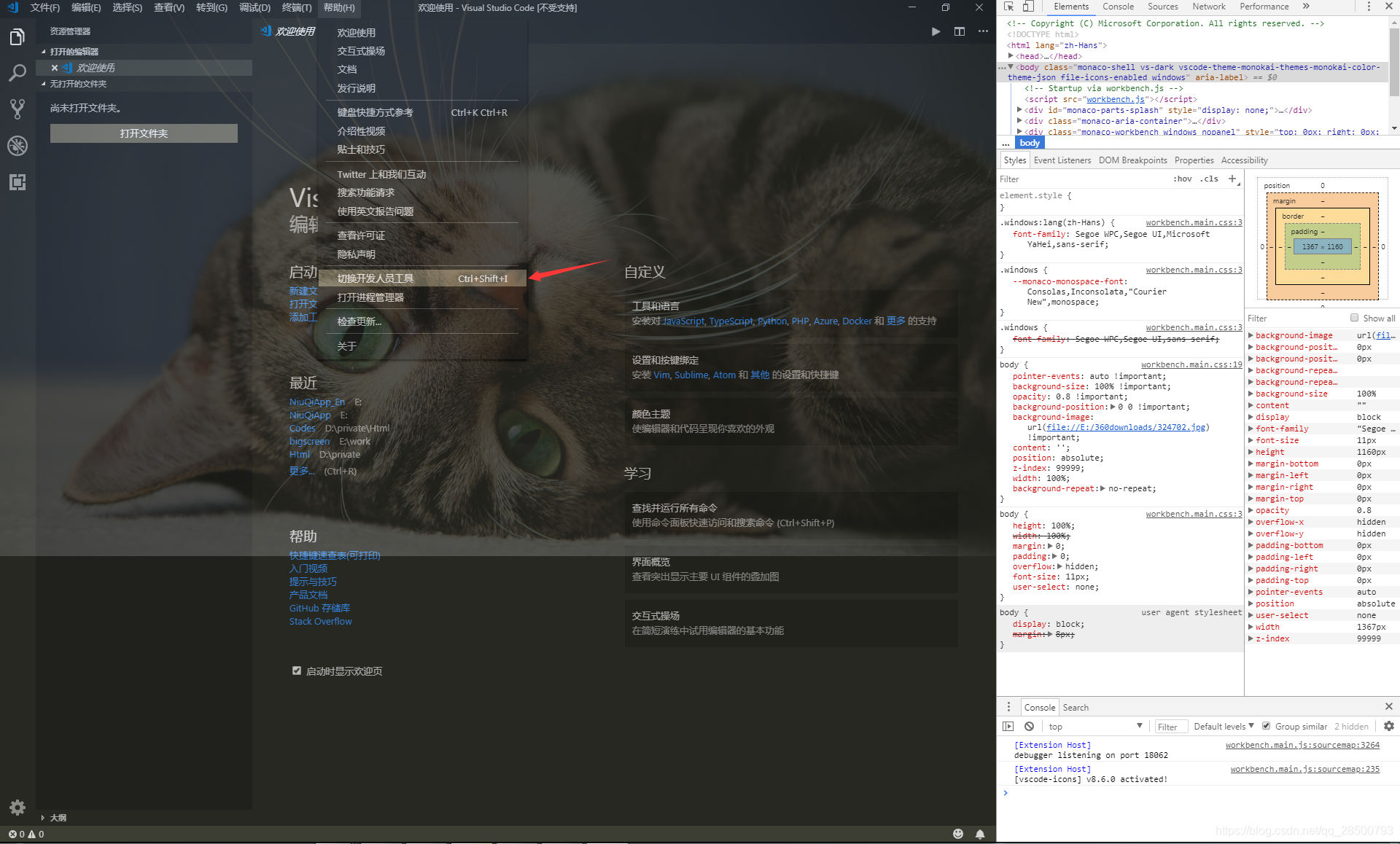Image resolution: width=1400 pixels, height=844 pixels.
Task: Uncheck 启动时显示欢迎页 on the welcome page
Action: tap(296, 670)
